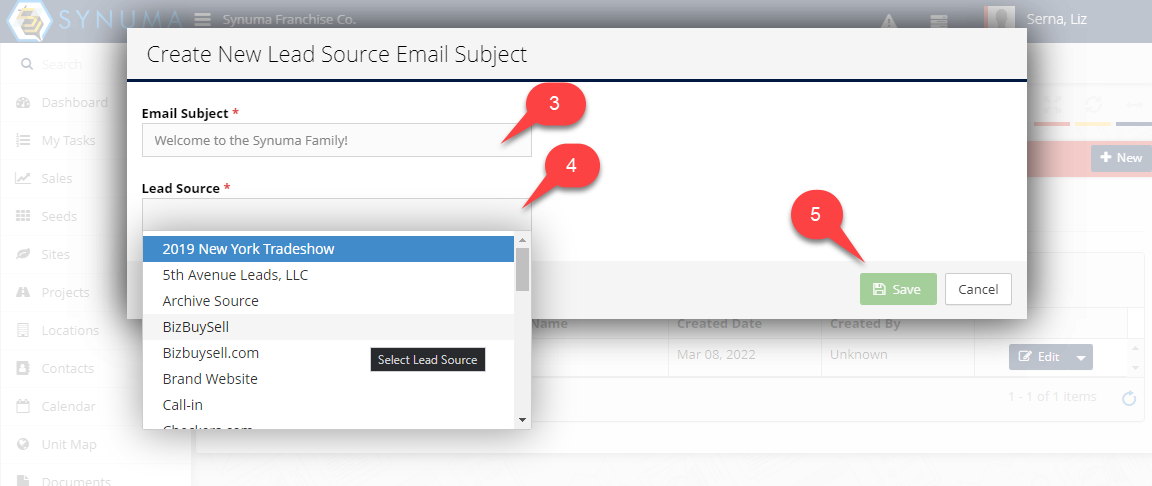Click the New button behind dialog

(1121, 158)
